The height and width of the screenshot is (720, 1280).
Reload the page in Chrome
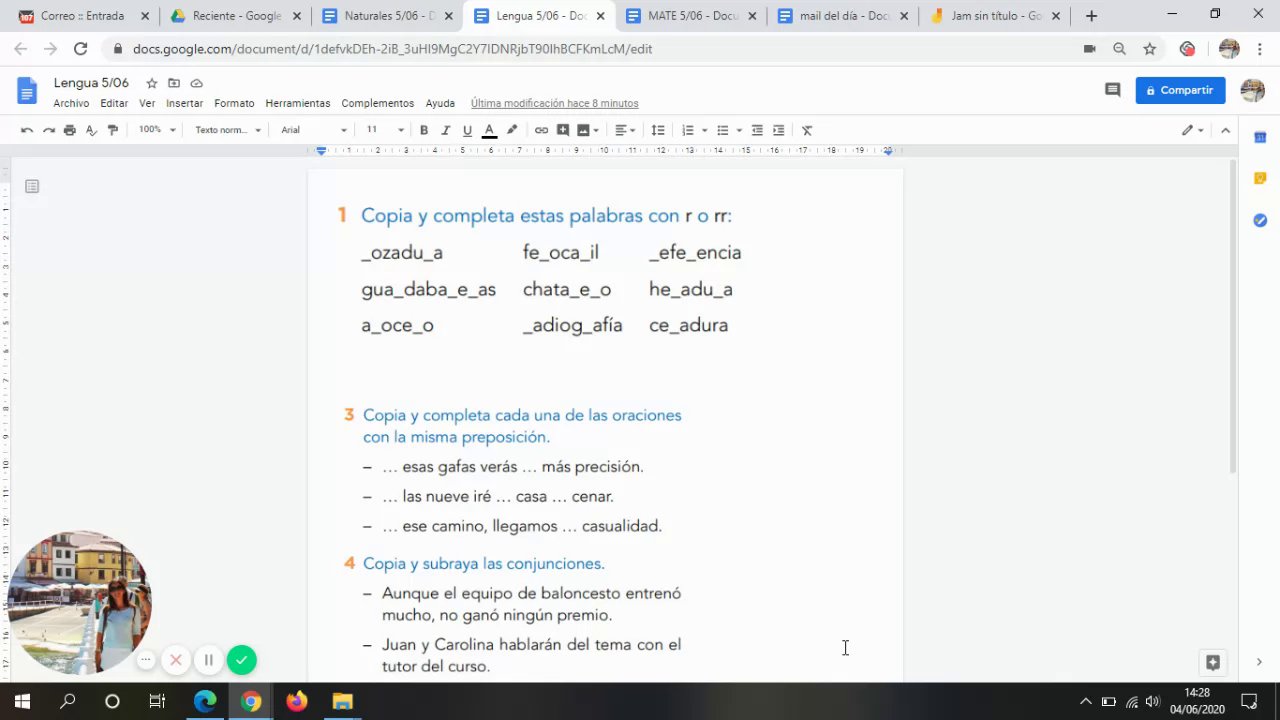(80, 48)
